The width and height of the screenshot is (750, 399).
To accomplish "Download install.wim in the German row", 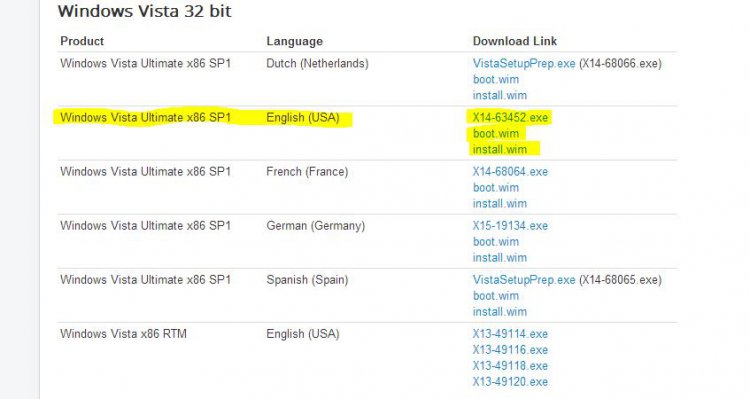I will point(499,257).
